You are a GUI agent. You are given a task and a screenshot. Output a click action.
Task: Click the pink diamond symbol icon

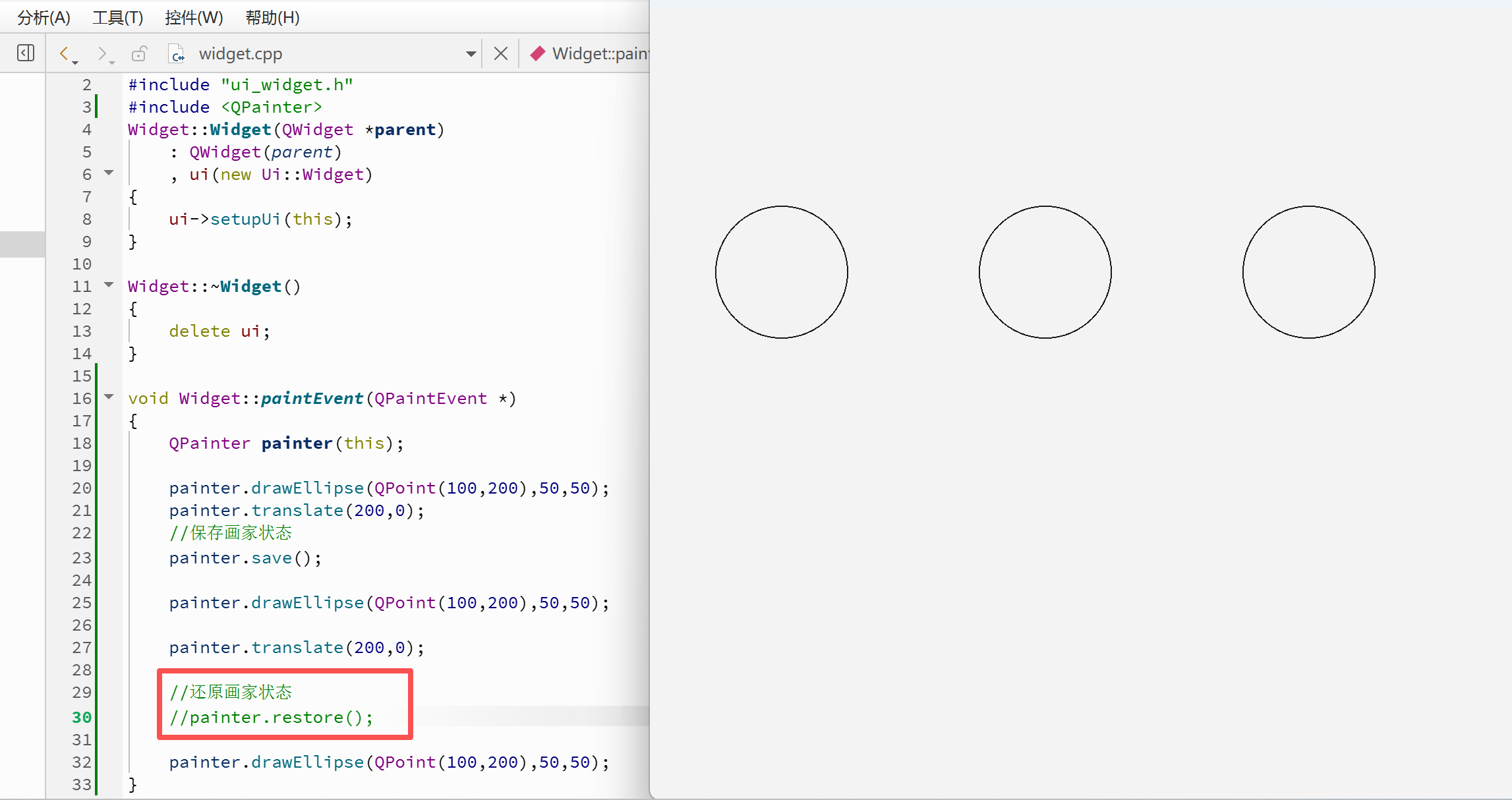(538, 53)
